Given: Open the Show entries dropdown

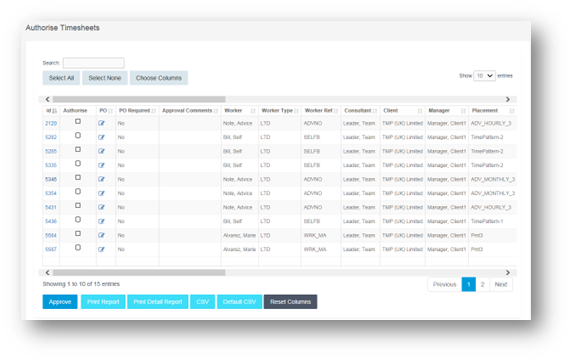Looking at the screenshot, I should 484,76.
